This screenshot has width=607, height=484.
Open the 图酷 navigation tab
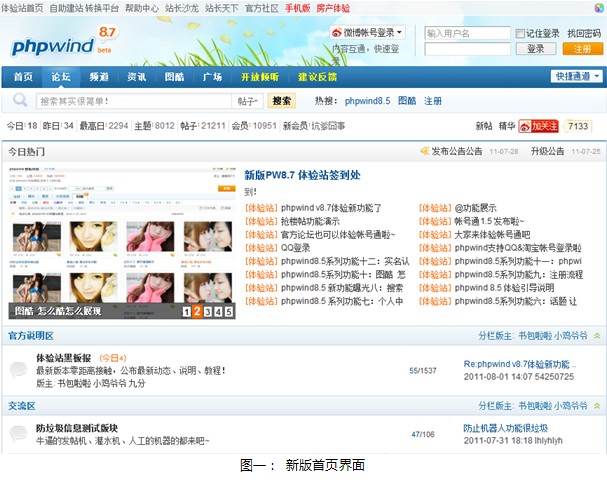174,77
